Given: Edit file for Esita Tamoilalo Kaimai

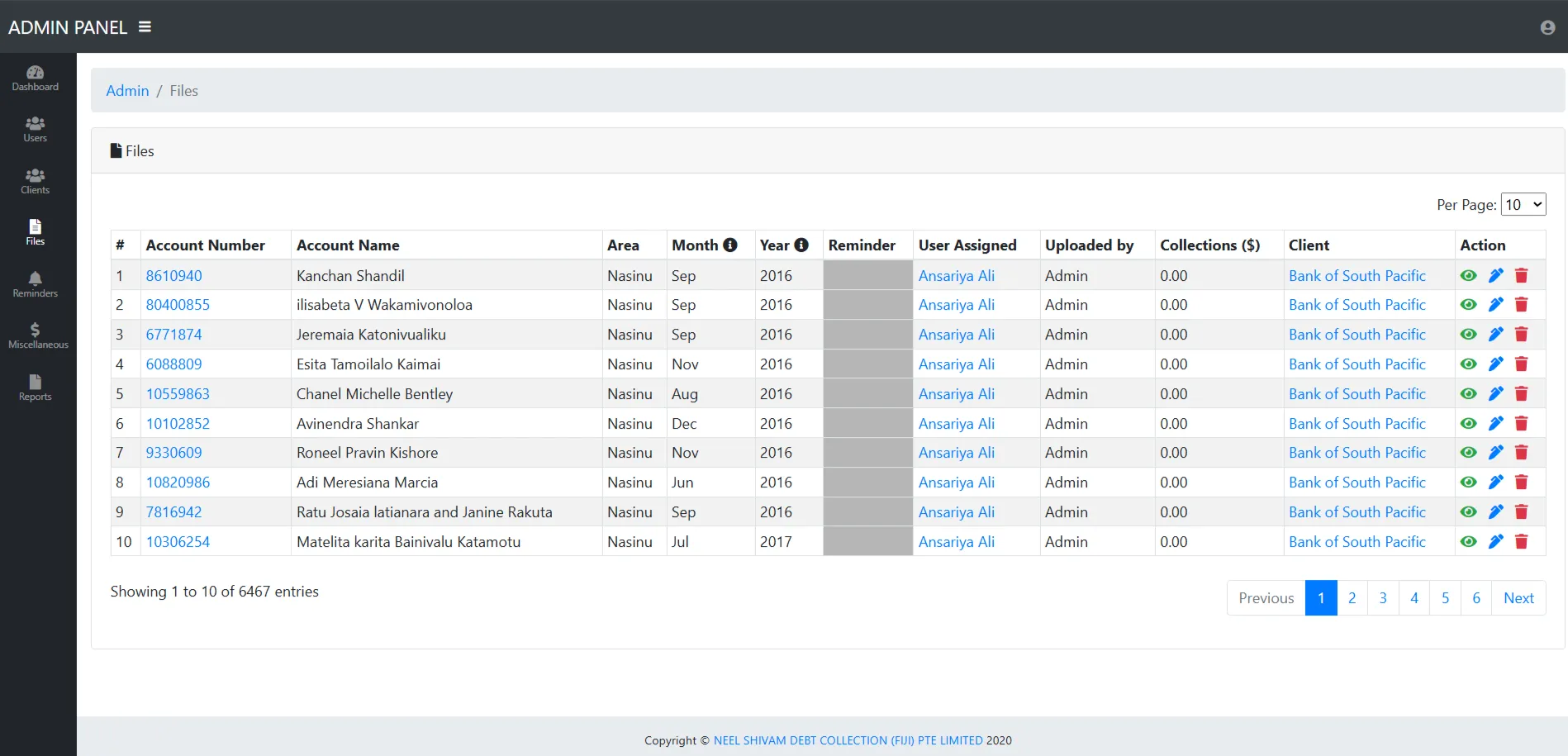Looking at the screenshot, I should [x=1495, y=364].
